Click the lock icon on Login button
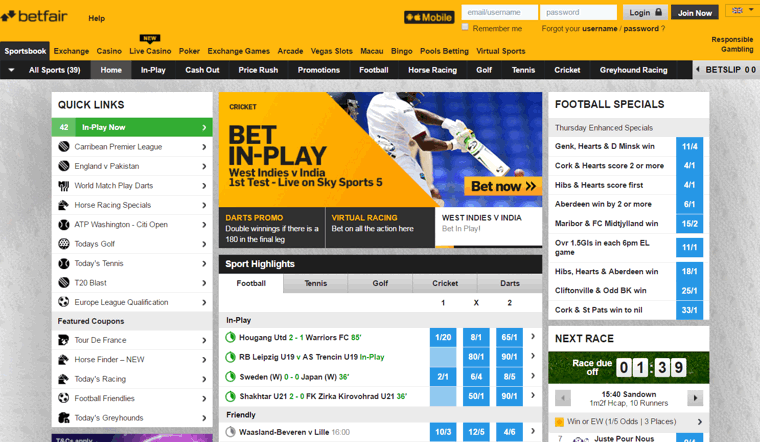 (x=658, y=12)
